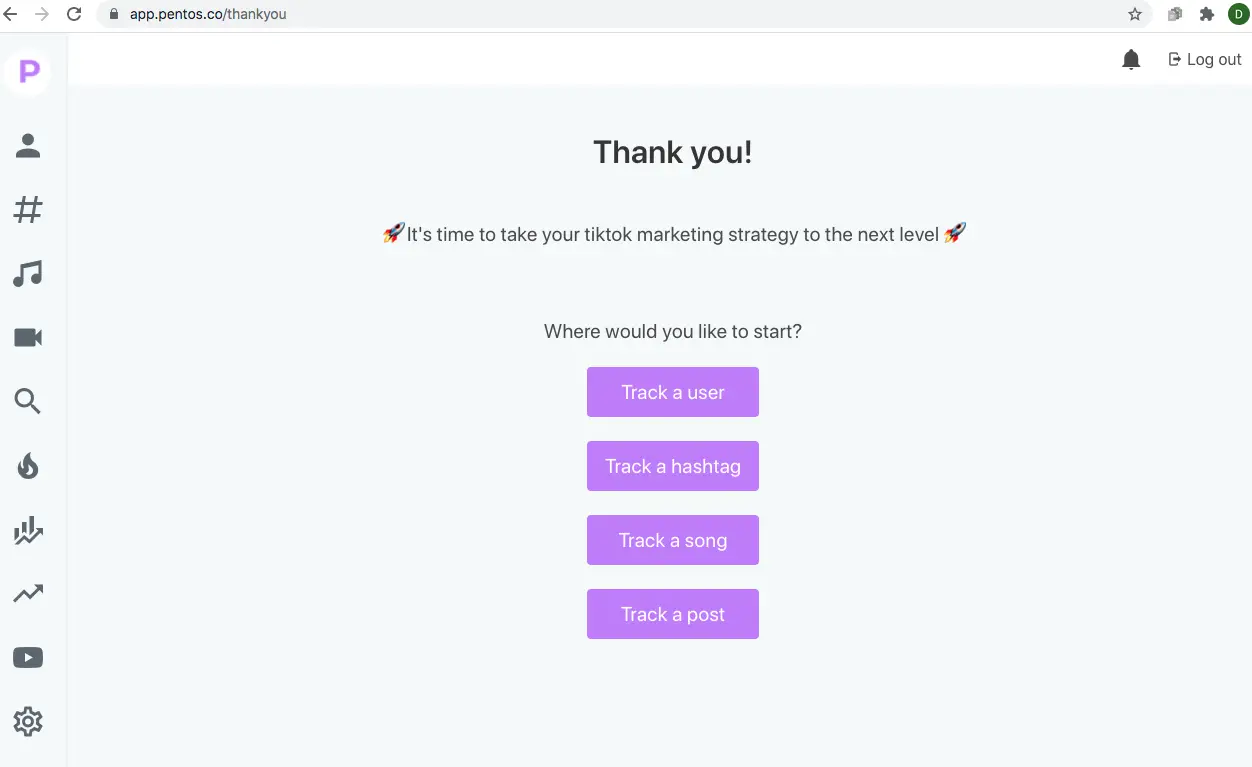
Task: Open the trending-up arrow icon
Action: pos(28,594)
